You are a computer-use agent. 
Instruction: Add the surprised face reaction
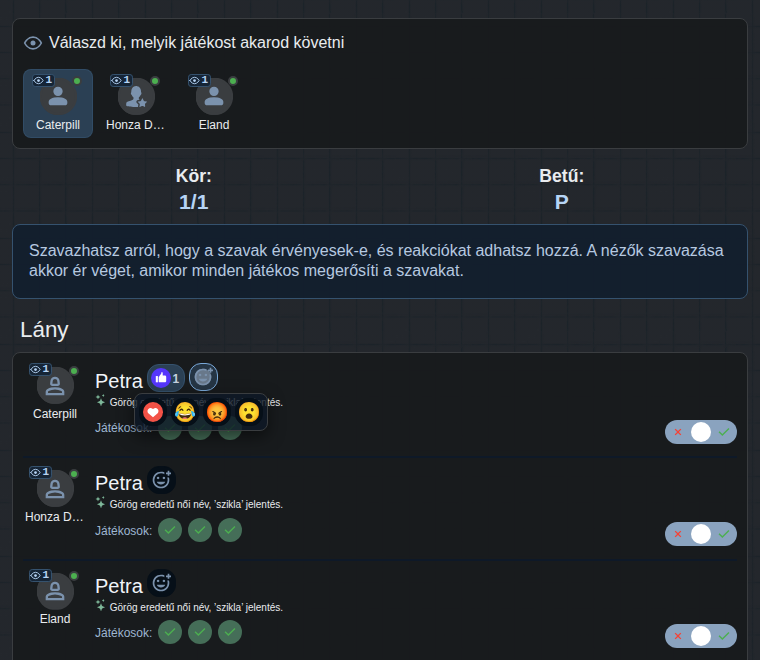tap(249, 412)
